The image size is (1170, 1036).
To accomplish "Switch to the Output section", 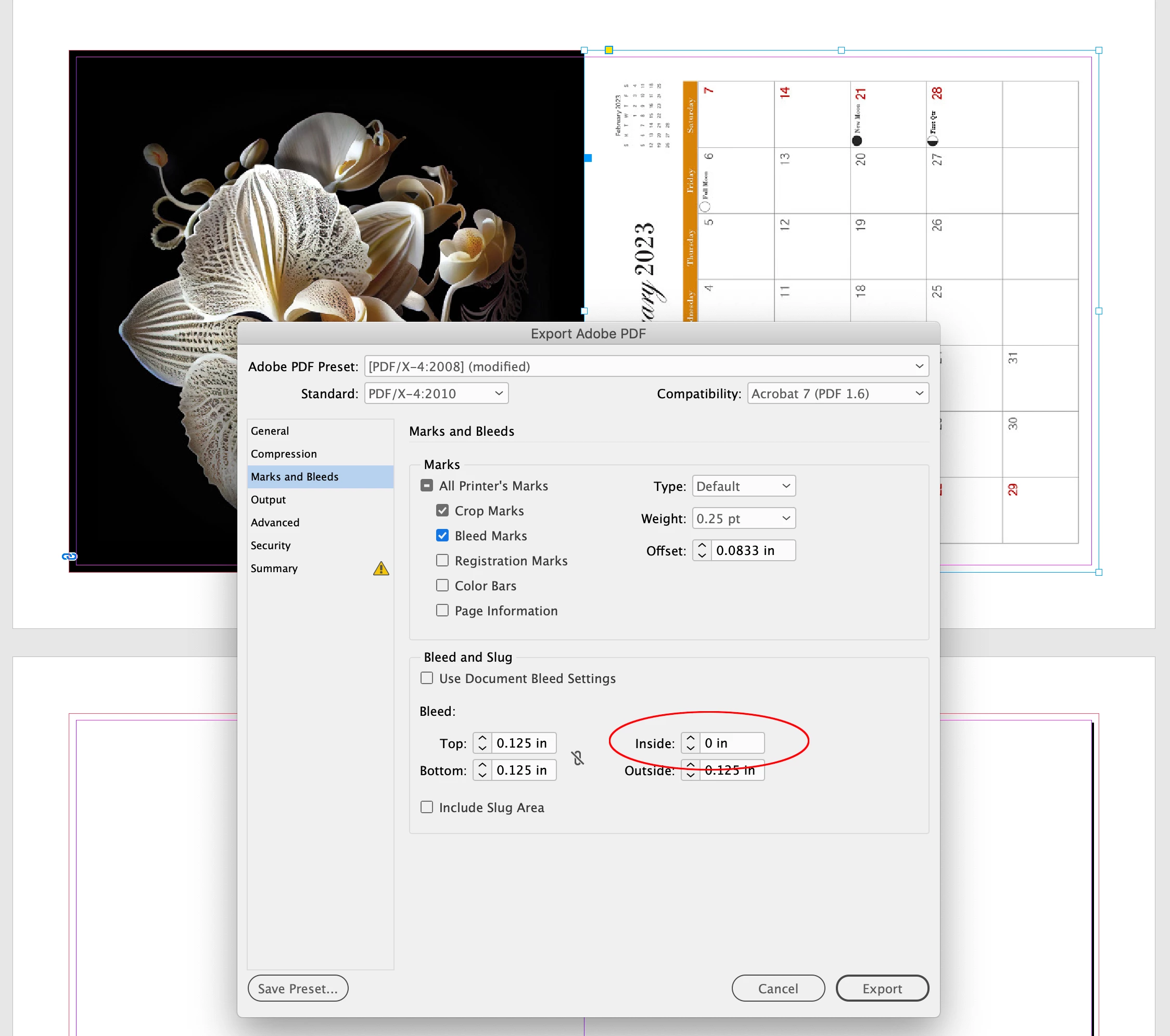I will tap(269, 499).
